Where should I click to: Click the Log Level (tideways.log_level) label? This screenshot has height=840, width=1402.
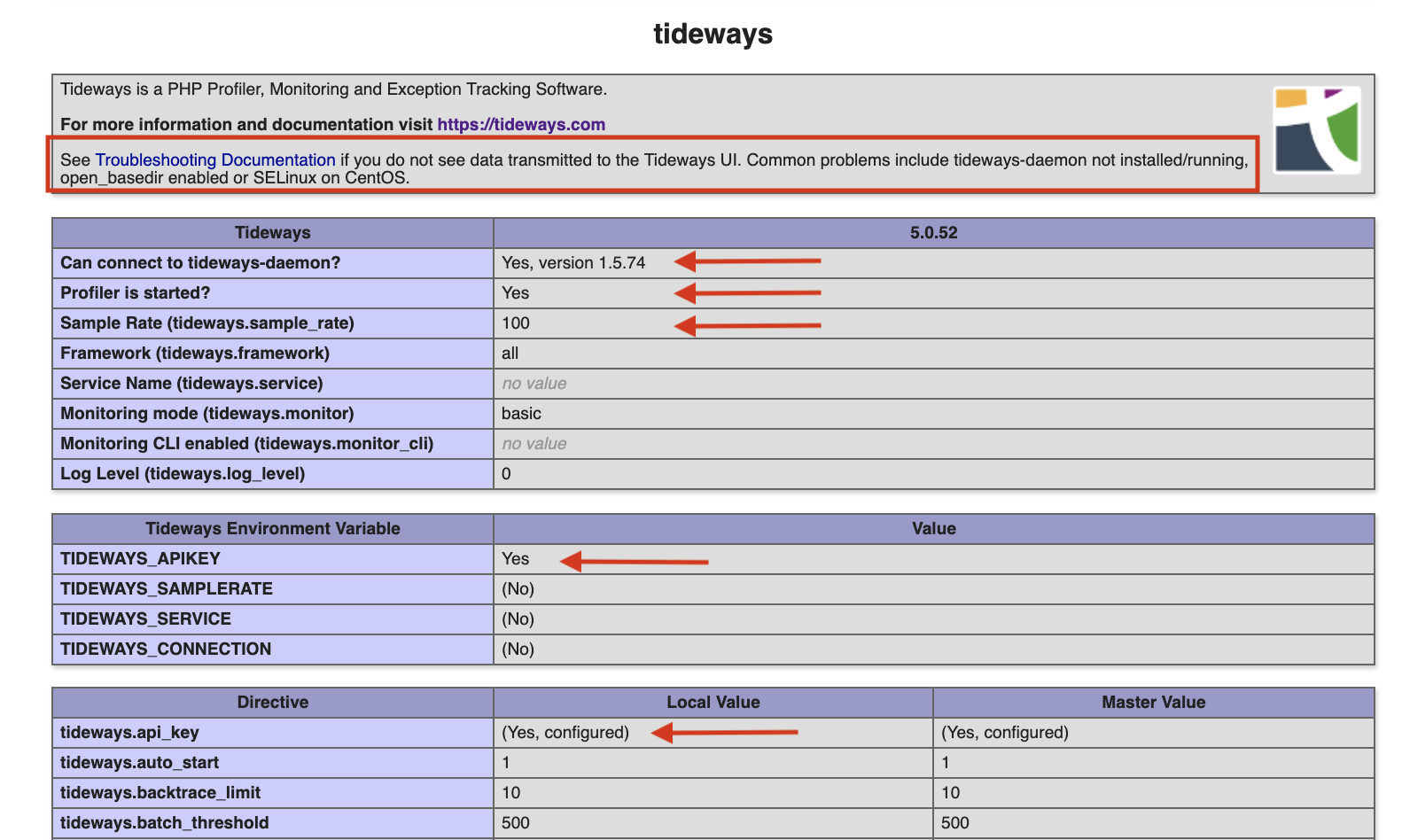pyautogui.click(x=183, y=474)
